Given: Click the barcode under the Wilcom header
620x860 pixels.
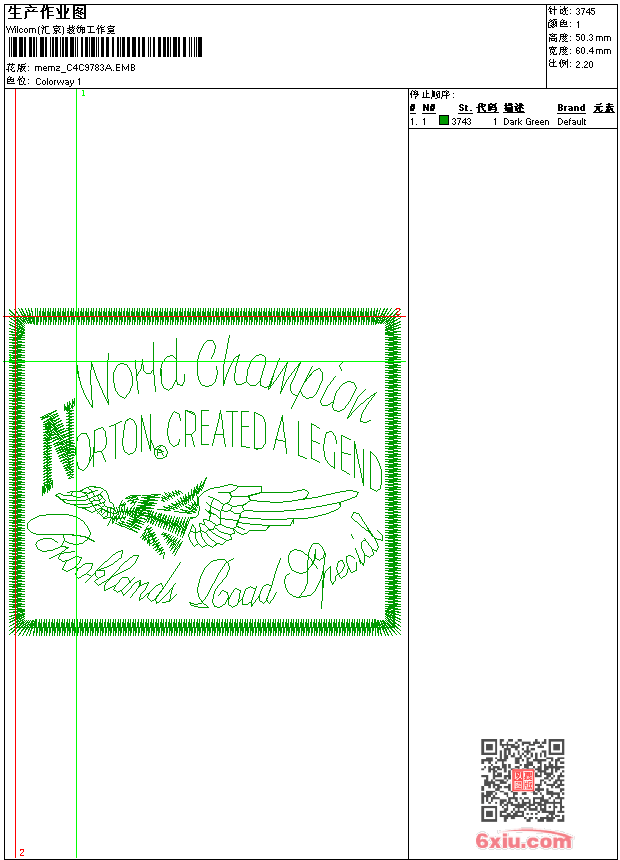Looking at the screenshot, I should (105, 47).
